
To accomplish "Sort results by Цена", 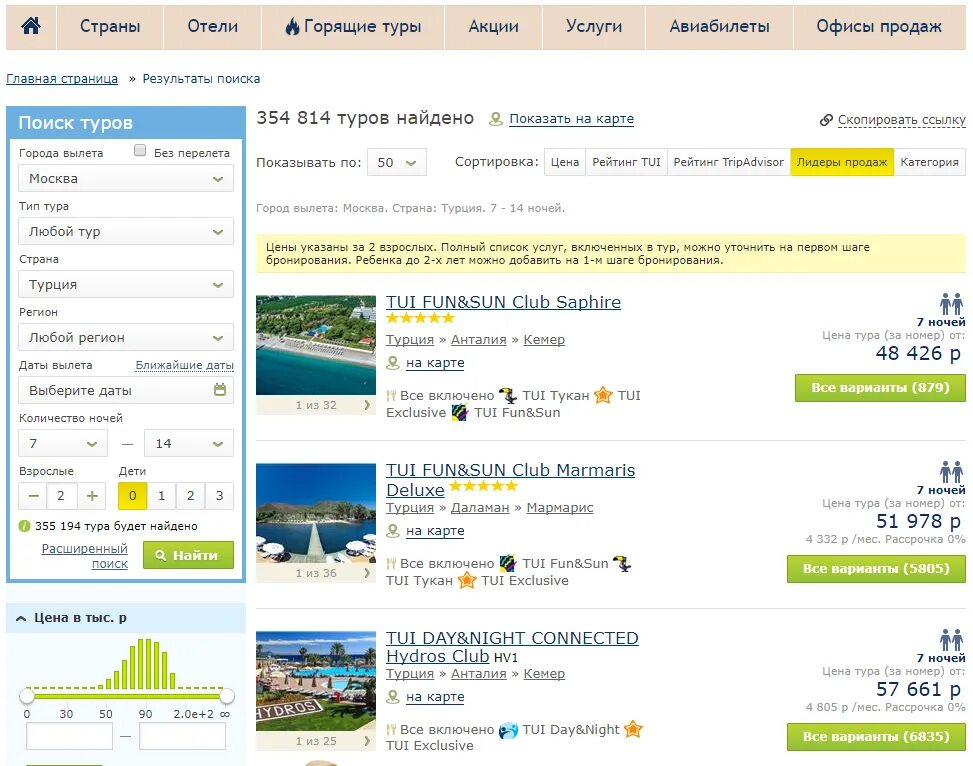I will coord(565,162).
